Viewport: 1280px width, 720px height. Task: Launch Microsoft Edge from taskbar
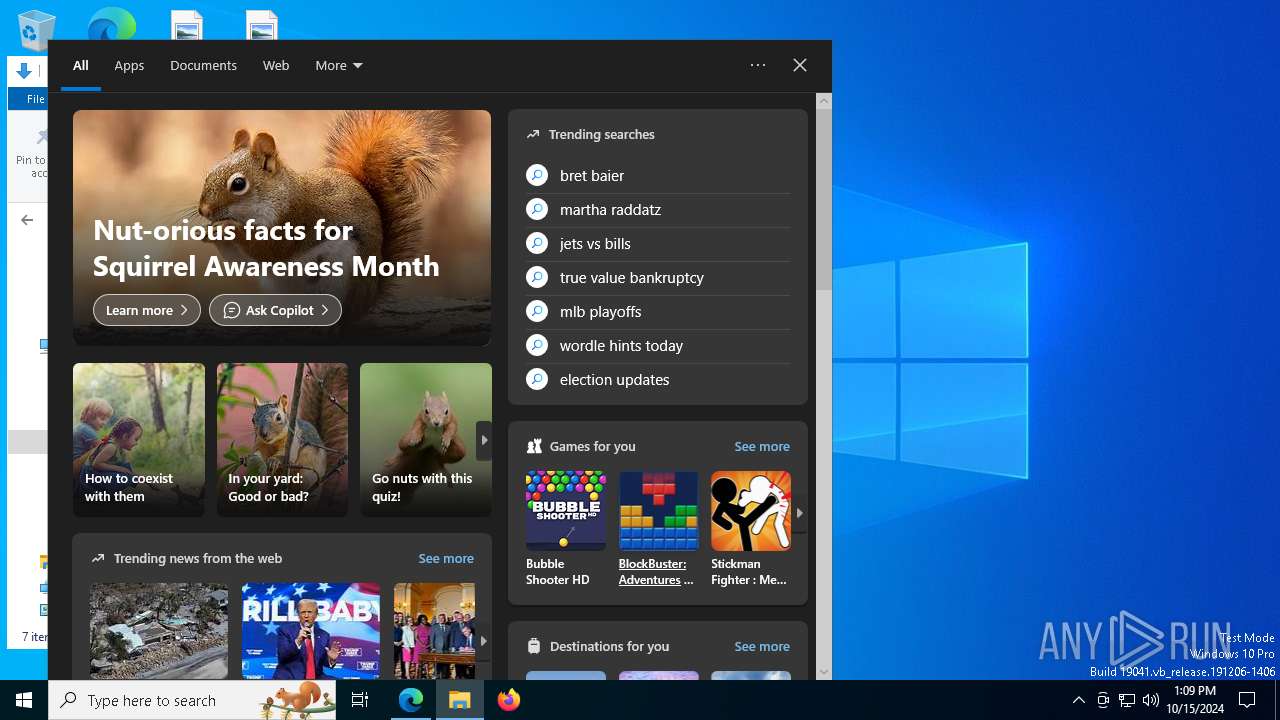(411, 700)
